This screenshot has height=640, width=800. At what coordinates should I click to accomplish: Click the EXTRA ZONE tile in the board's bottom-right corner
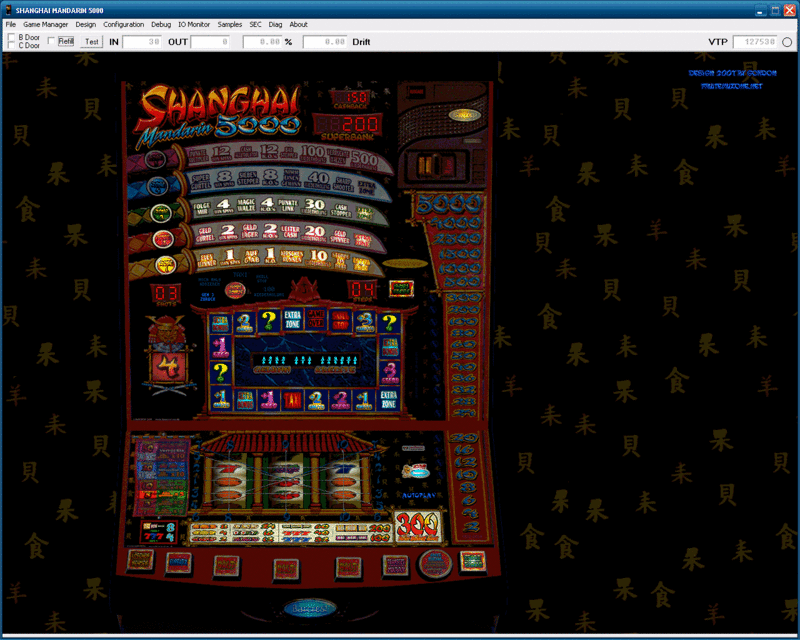(x=389, y=400)
